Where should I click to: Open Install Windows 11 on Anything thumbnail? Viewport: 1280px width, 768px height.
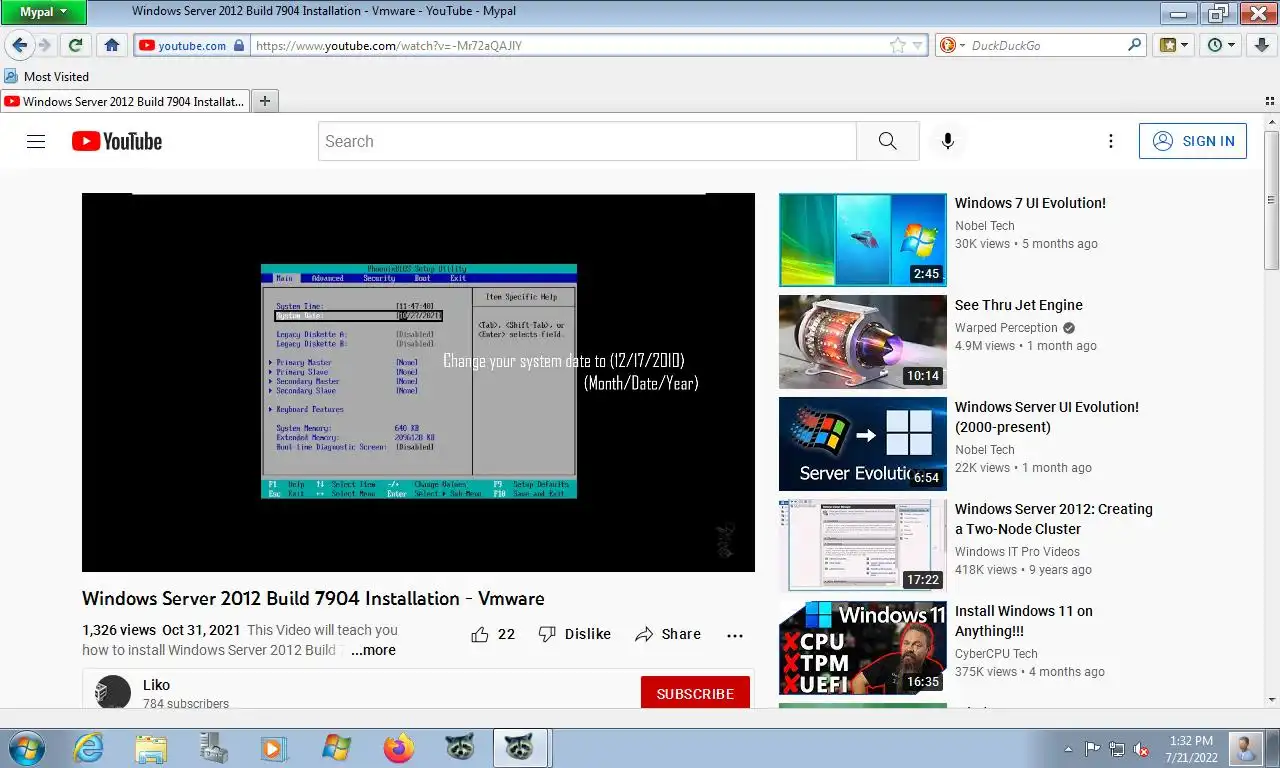pyautogui.click(x=863, y=648)
